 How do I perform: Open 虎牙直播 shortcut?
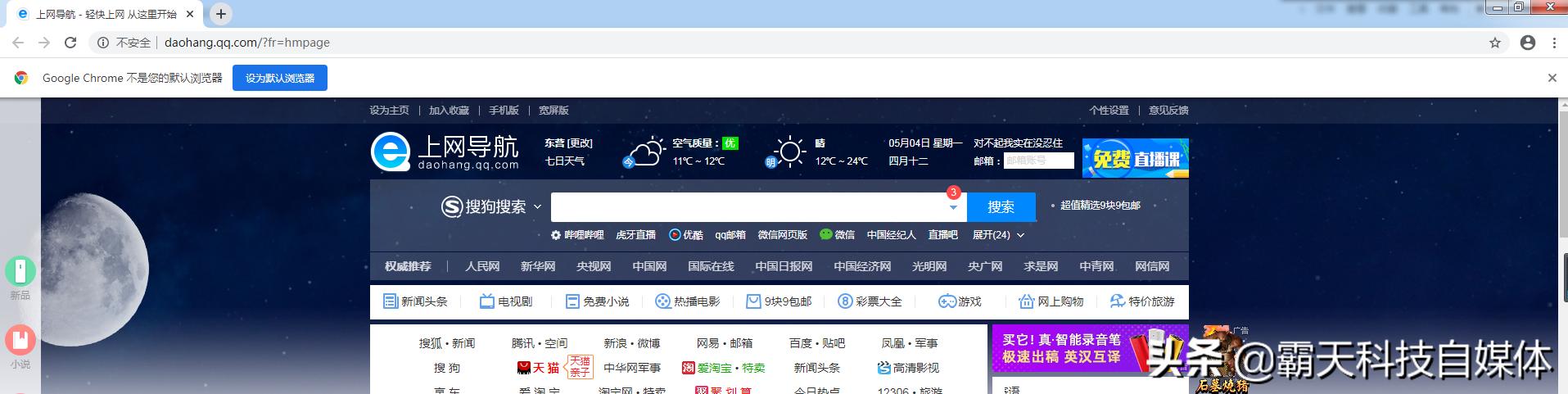click(635, 235)
